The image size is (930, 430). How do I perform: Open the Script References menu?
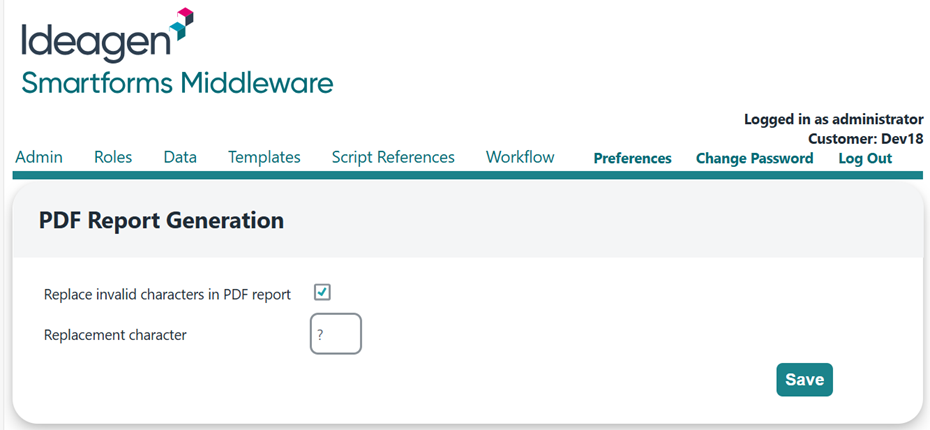393,157
